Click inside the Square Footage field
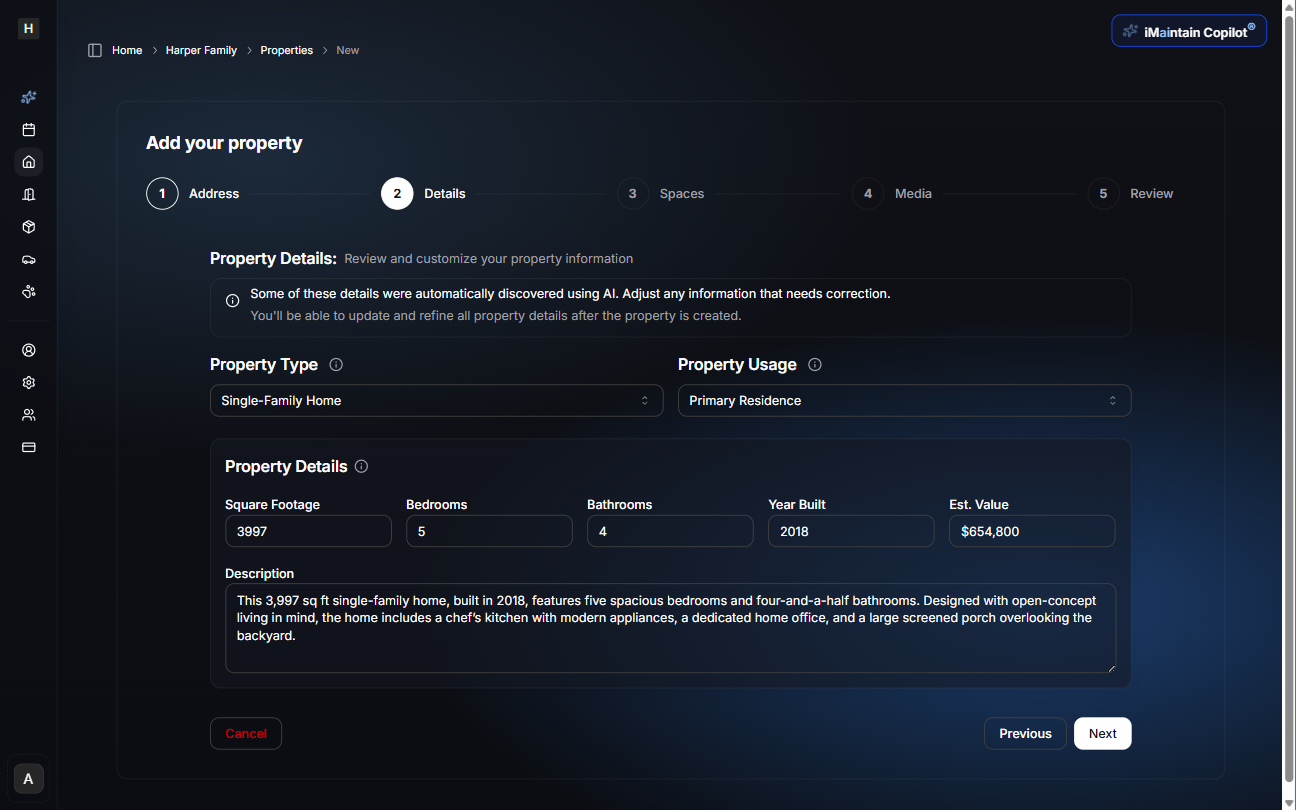 coord(308,531)
